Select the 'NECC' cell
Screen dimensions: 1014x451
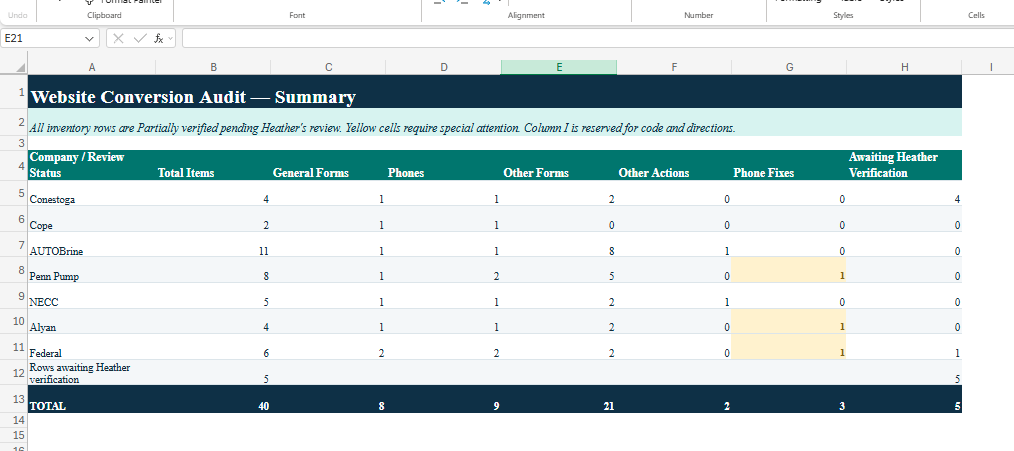tap(92, 296)
